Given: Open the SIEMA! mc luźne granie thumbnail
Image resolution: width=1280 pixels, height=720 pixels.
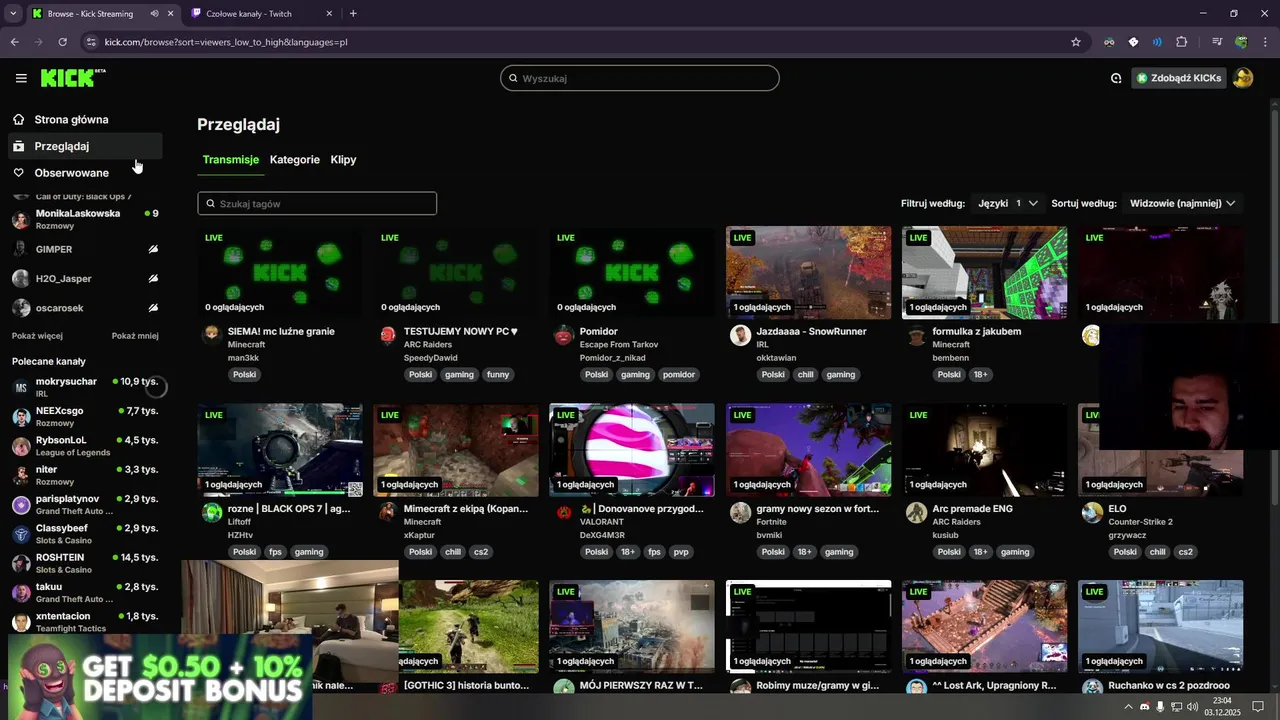Looking at the screenshot, I should point(280,273).
